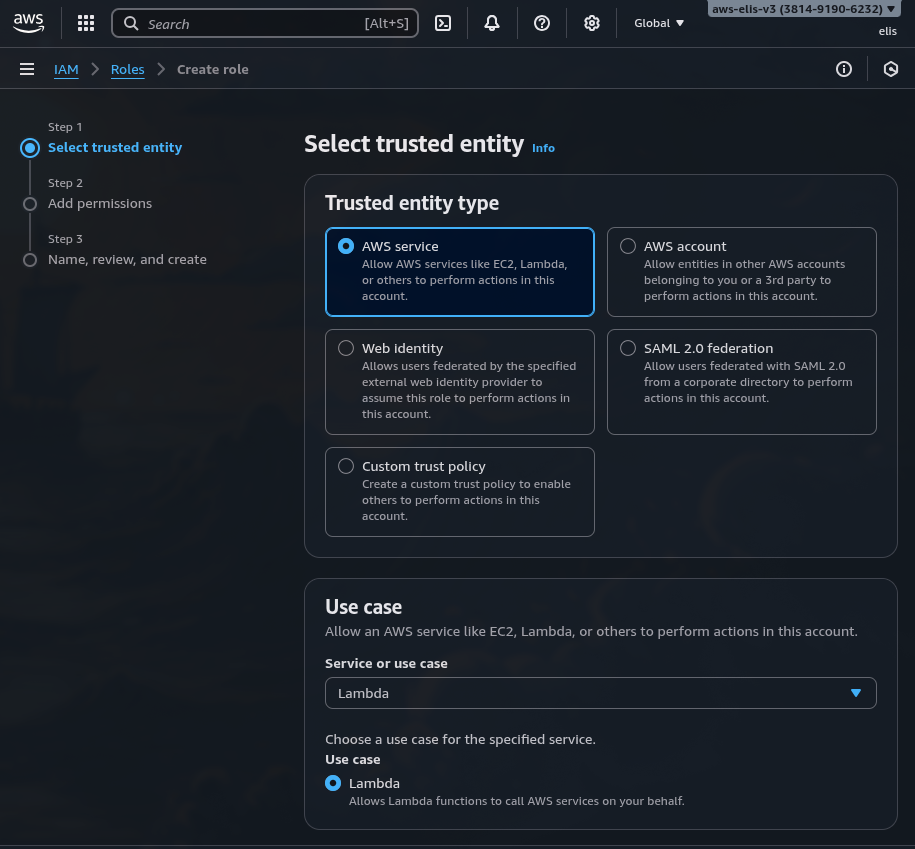Pick the Custom trust policy option
Viewport: 915px width, 849px height.
pos(346,466)
